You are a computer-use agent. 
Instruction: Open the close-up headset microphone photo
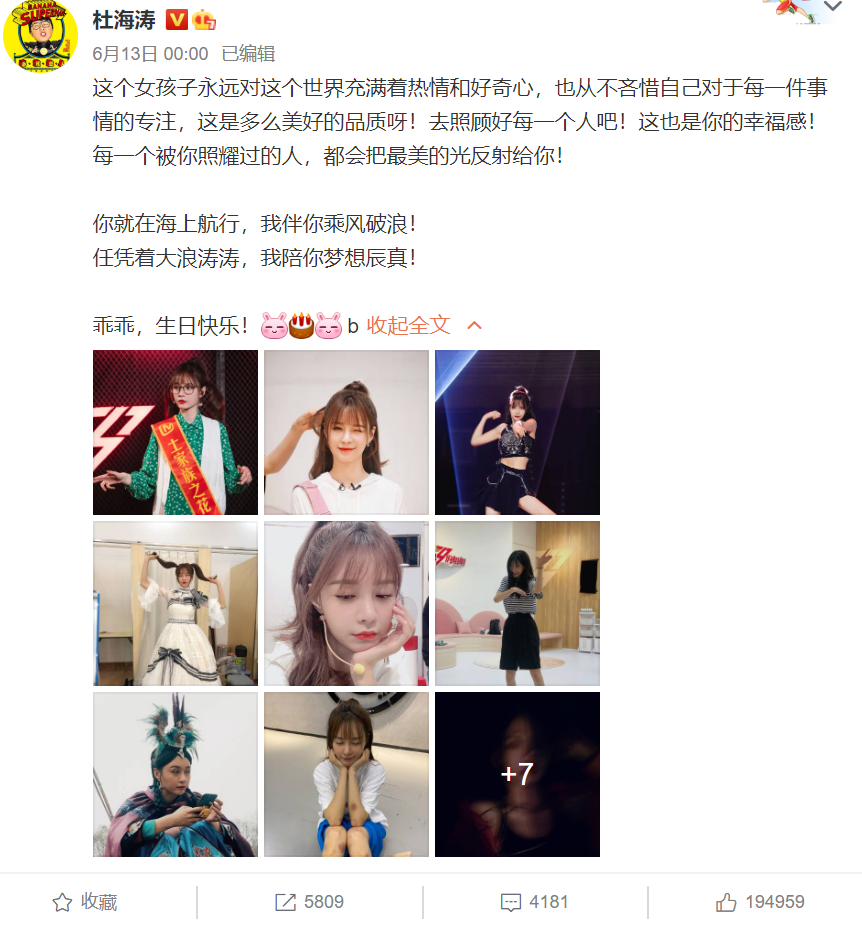pos(346,603)
